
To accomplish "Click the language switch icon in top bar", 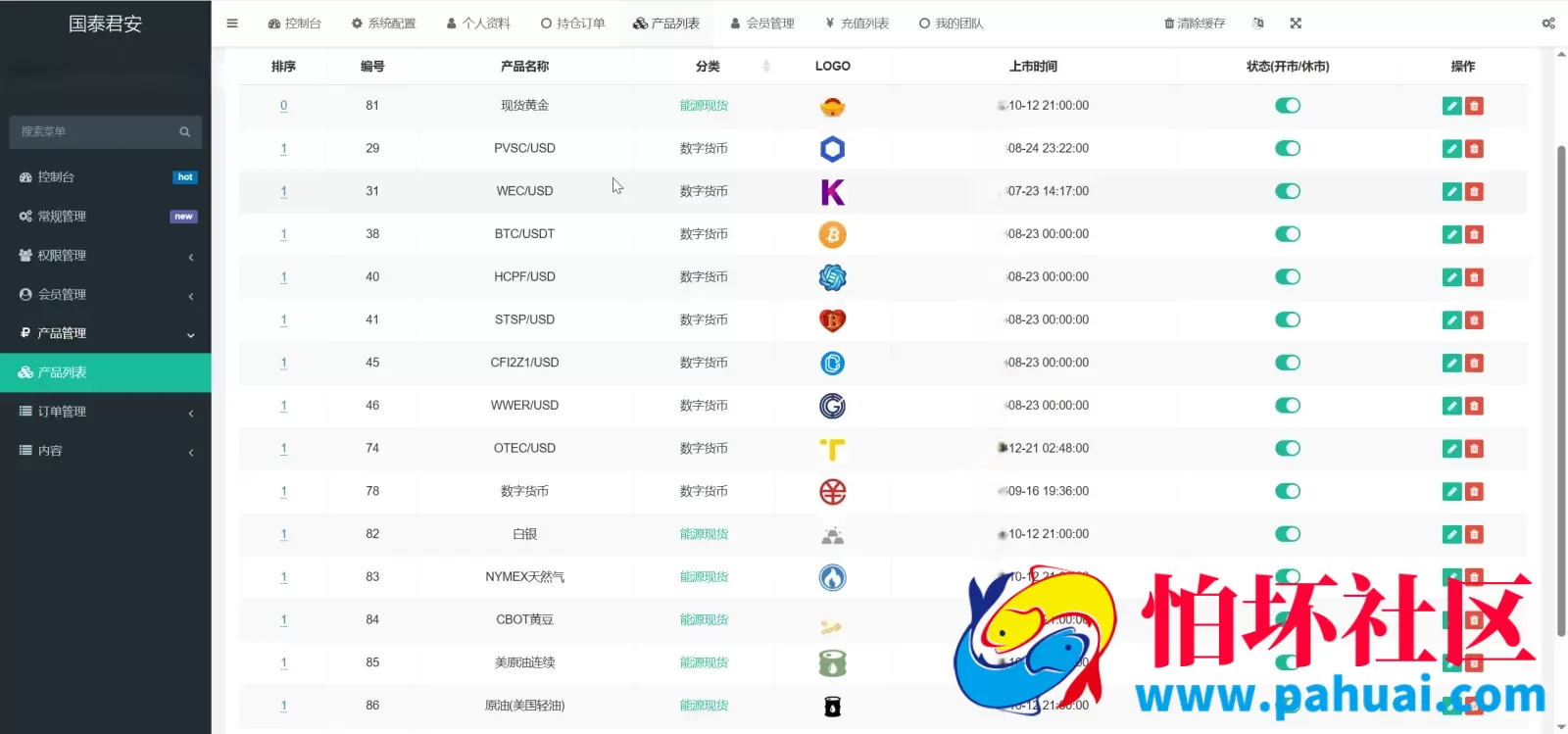I will point(1258,24).
